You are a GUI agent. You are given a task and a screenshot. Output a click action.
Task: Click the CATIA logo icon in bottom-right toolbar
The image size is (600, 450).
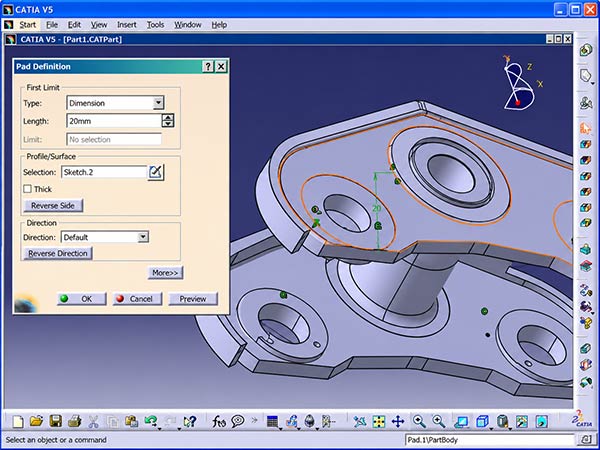point(581,419)
